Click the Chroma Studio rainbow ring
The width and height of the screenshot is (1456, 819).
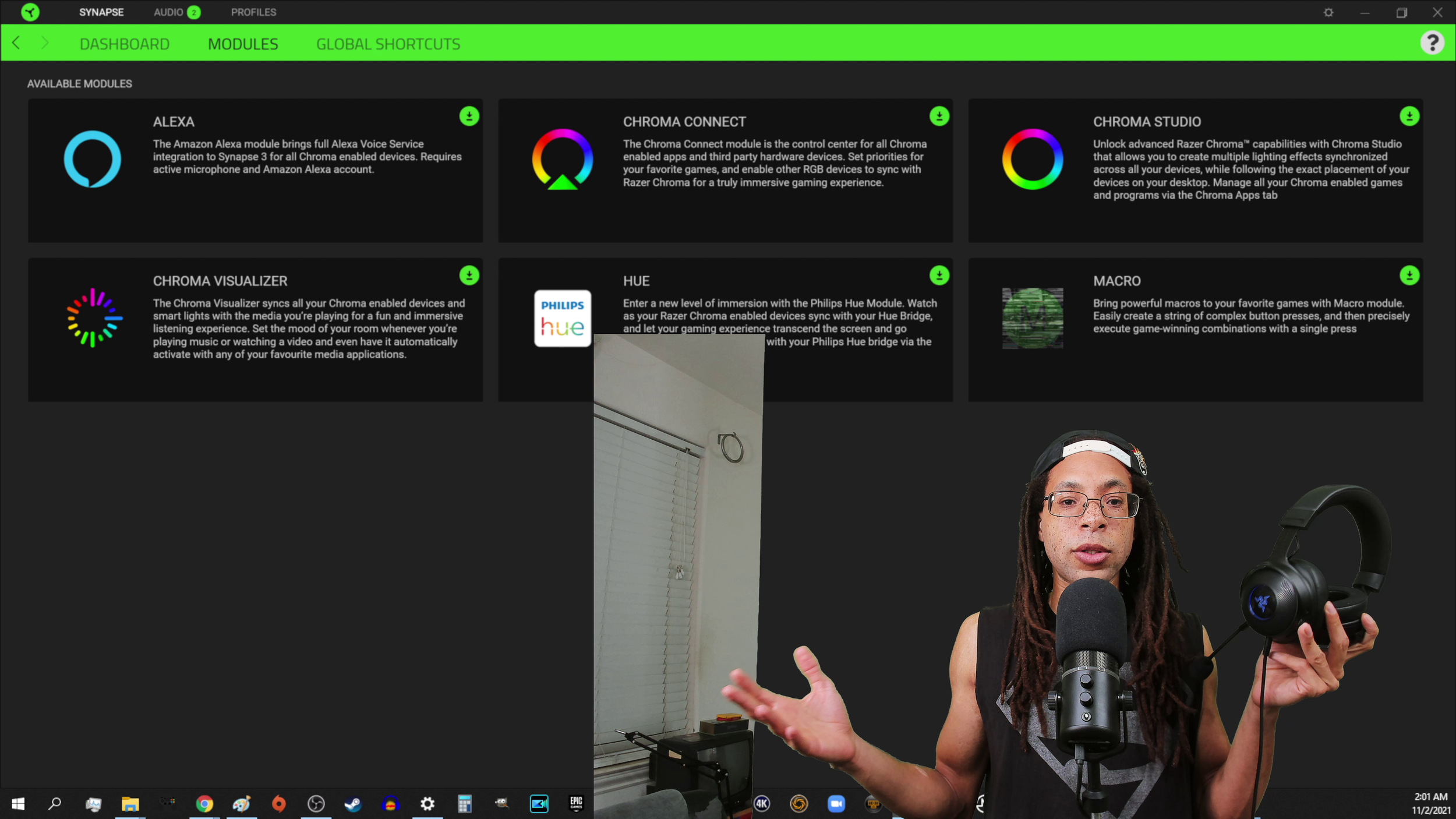coord(1032,159)
